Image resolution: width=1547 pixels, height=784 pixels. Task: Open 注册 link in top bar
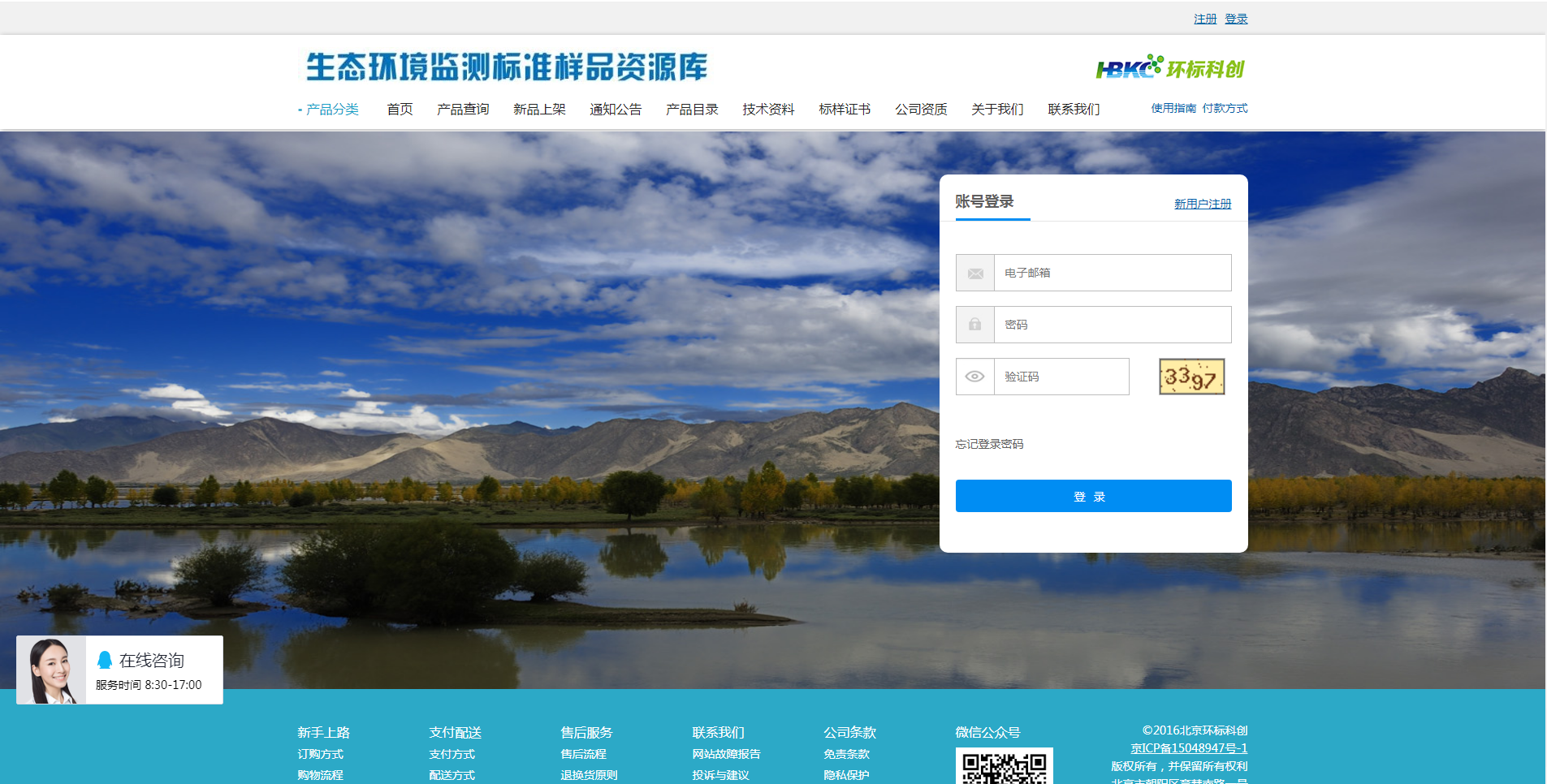[1204, 19]
